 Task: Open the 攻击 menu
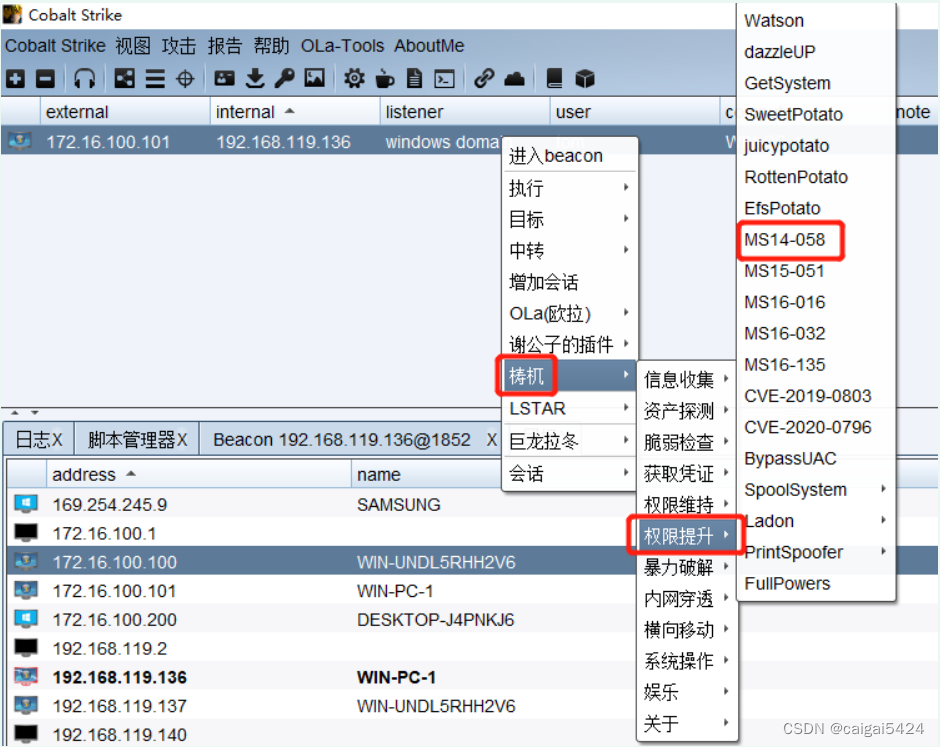pos(179,46)
